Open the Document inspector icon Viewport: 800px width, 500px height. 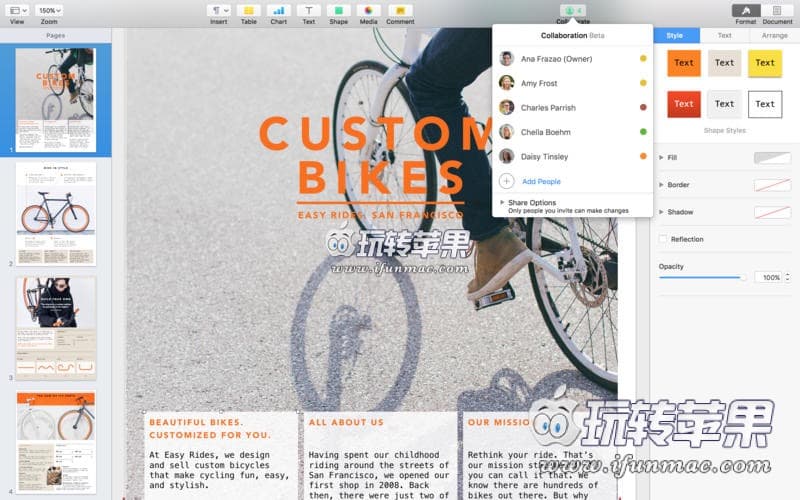click(x=777, y=10)
